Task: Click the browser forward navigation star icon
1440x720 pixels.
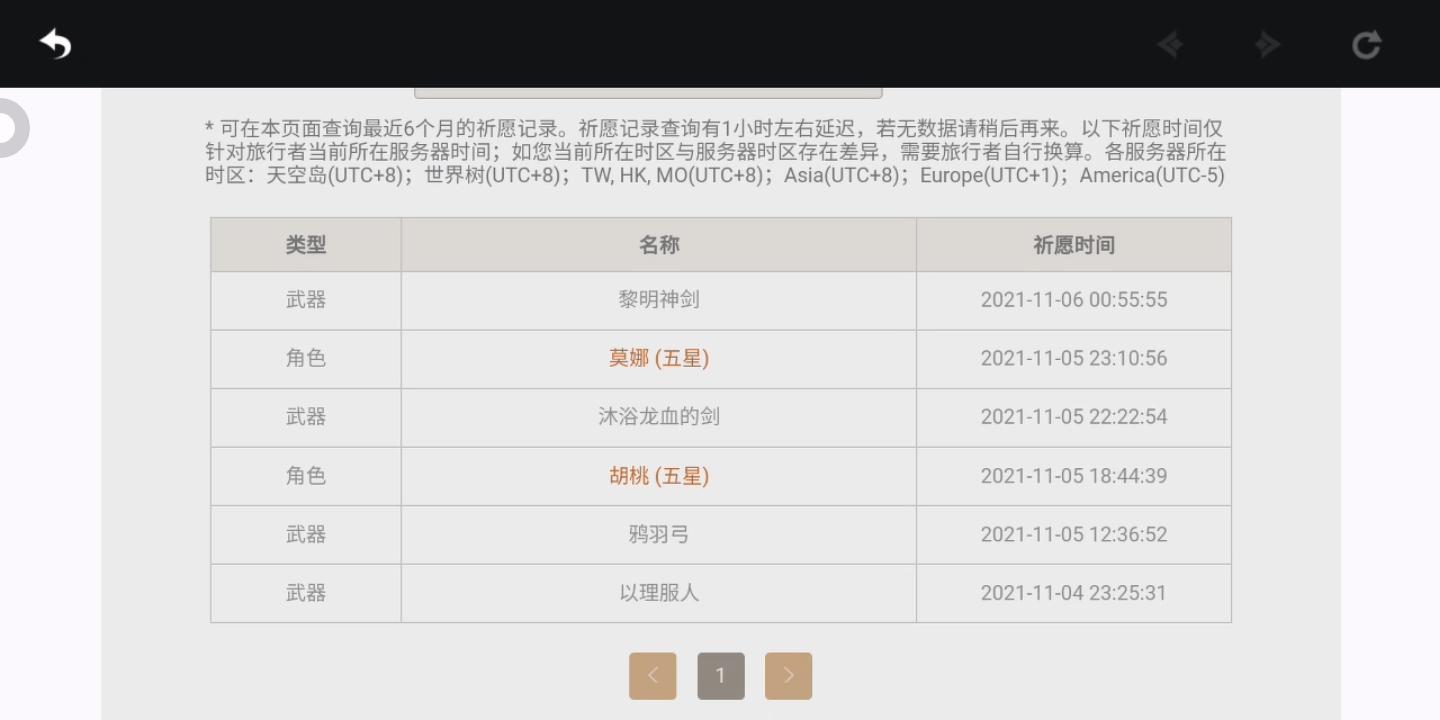Action: (x=1268, y=45)
